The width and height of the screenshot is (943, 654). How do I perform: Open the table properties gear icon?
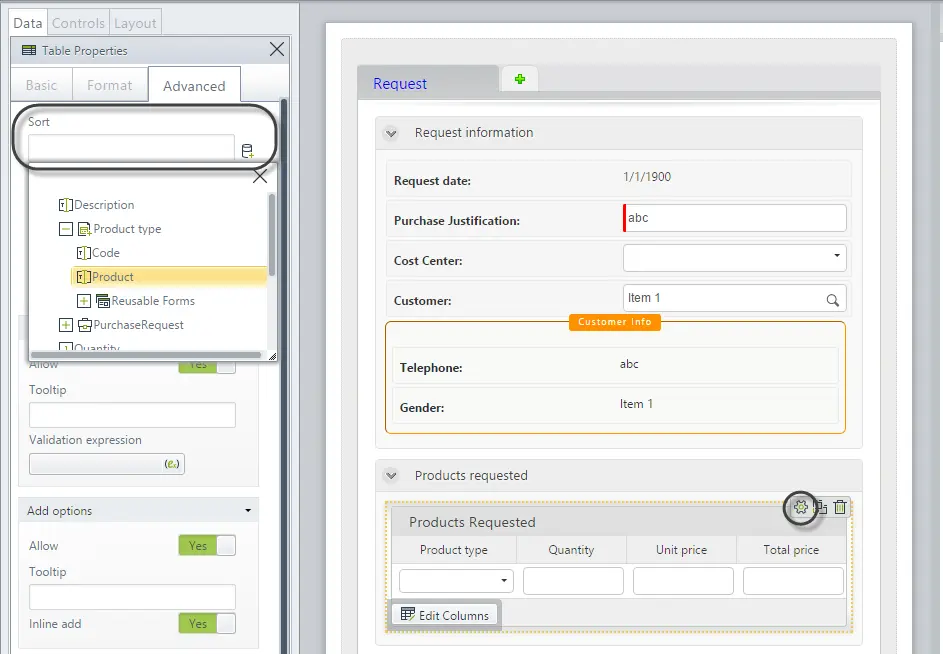click(800, 507)
